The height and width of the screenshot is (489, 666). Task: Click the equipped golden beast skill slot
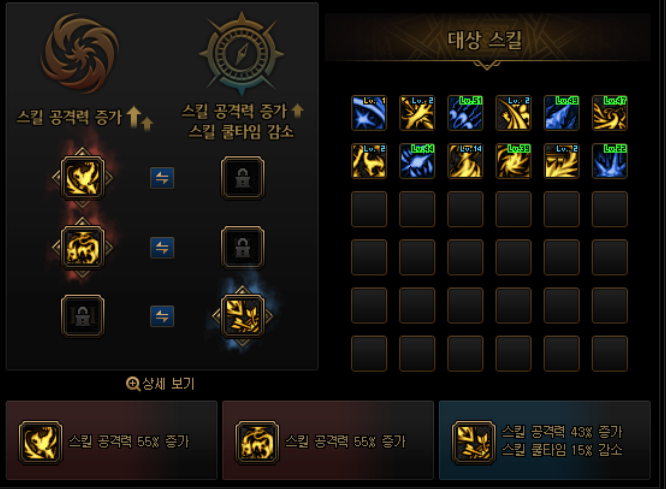(82, 247)
